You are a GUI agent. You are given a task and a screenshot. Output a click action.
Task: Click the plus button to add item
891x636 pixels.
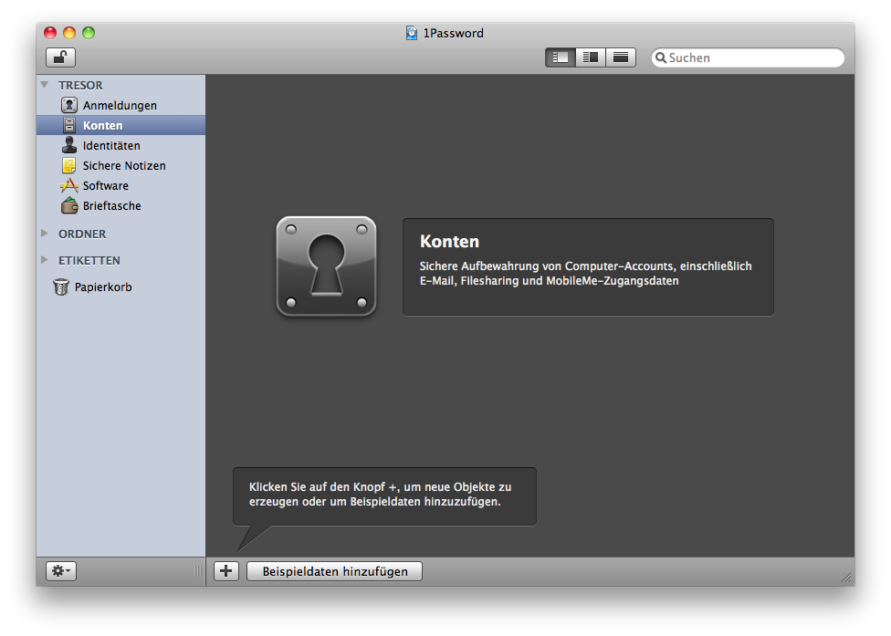pos(226,571)
